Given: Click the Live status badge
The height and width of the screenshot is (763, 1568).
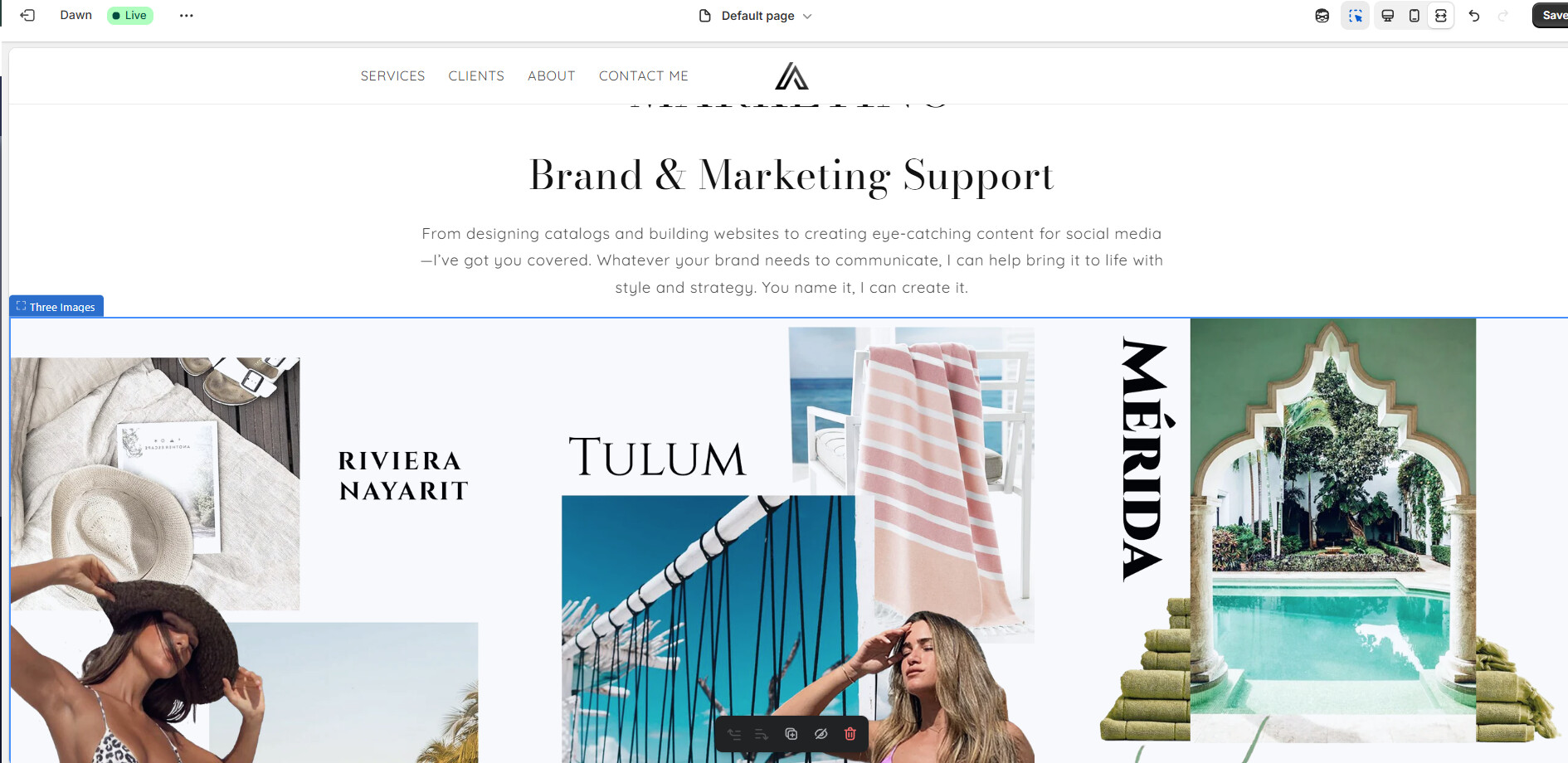Looking at the screenshot, I should 130,15.
